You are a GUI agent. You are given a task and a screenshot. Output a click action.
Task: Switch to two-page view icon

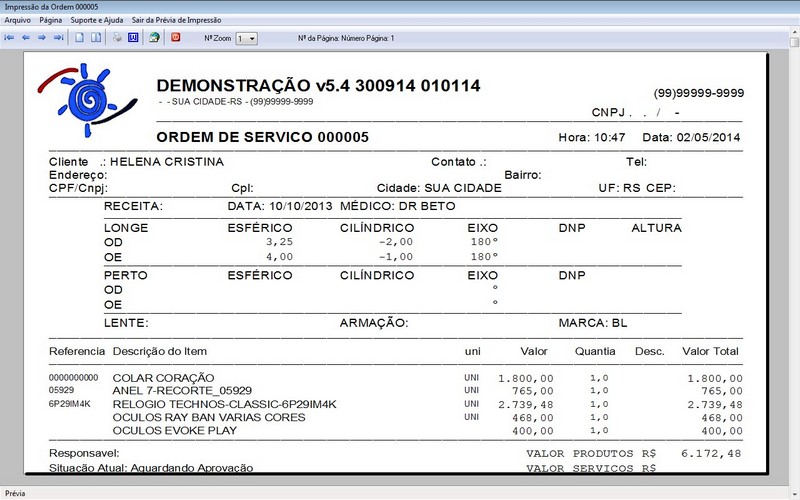tap(96, 38)
